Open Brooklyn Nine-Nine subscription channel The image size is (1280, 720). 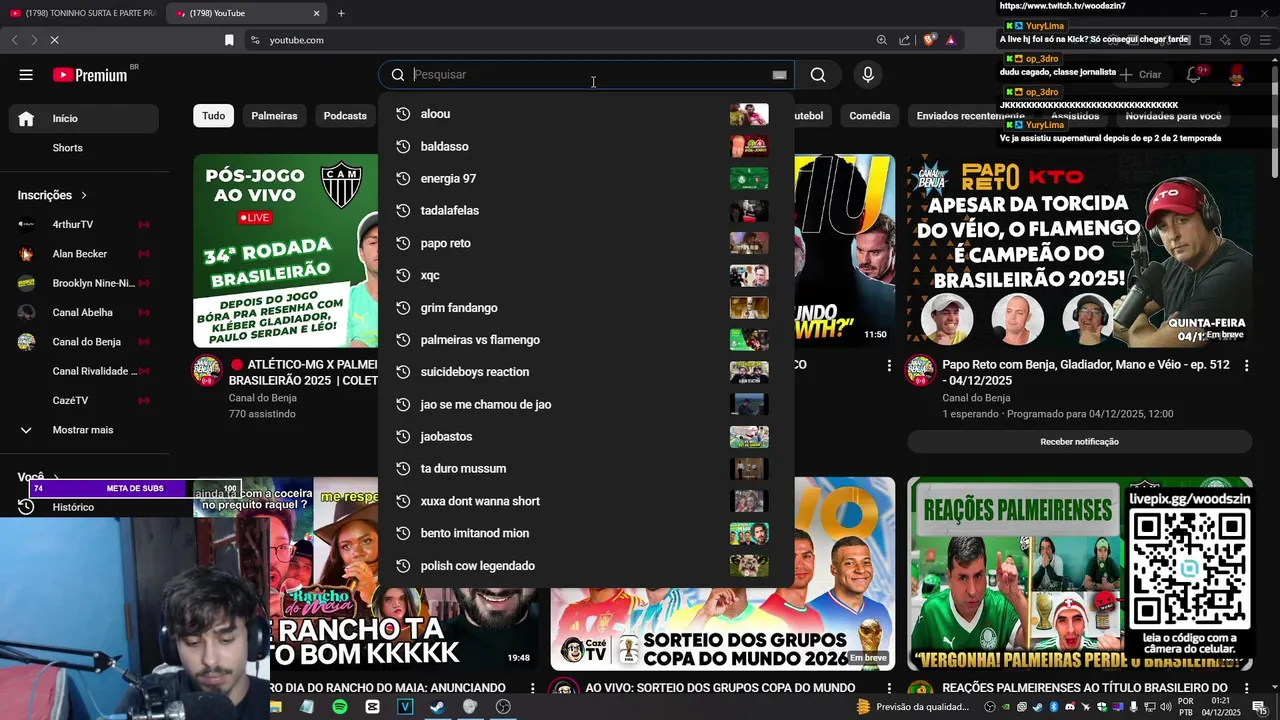(x=84, y=283)
